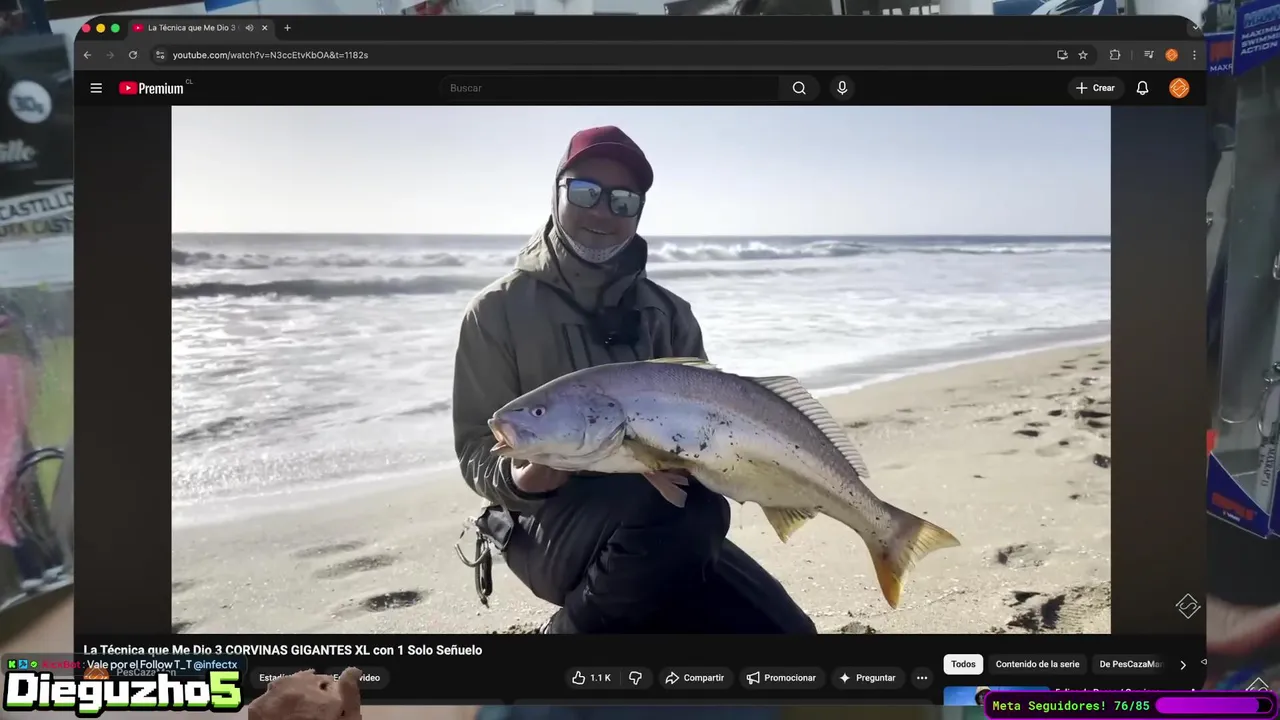Viewport: 1280px width, 720px height.
Task: Click the Preguntar AI button
Action: tap(867, 678)
